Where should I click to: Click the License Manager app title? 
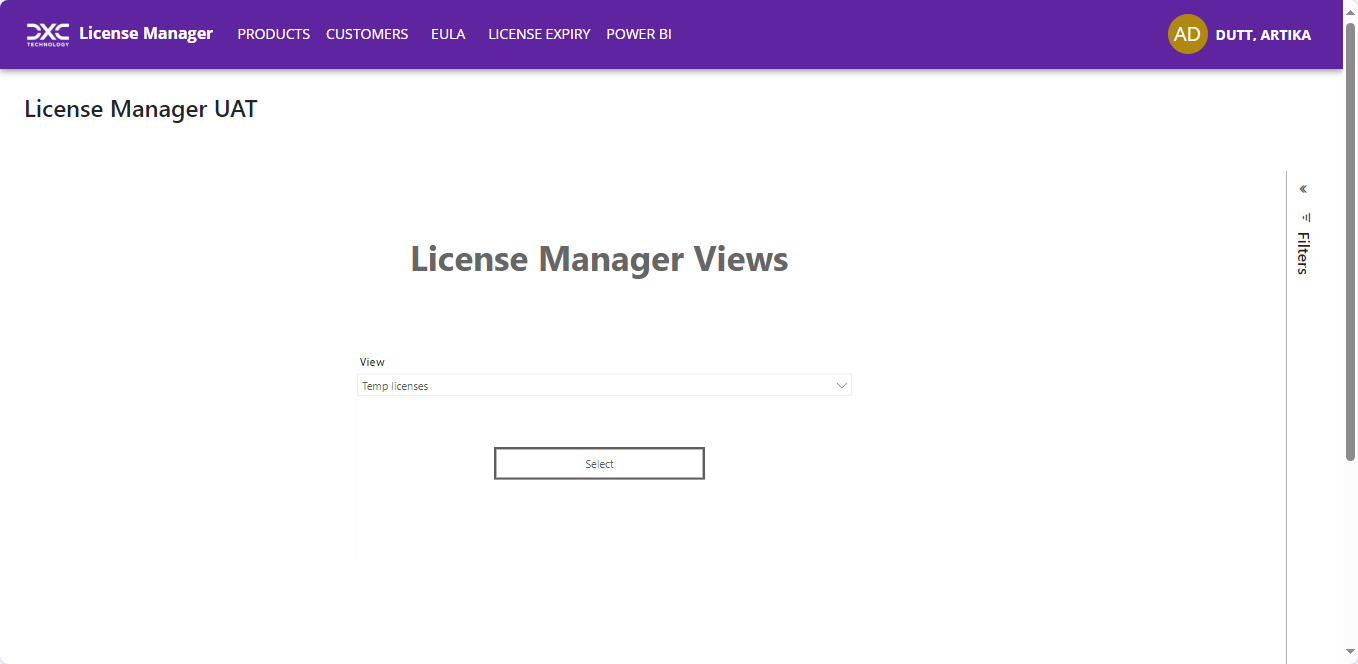click(146, 34)
